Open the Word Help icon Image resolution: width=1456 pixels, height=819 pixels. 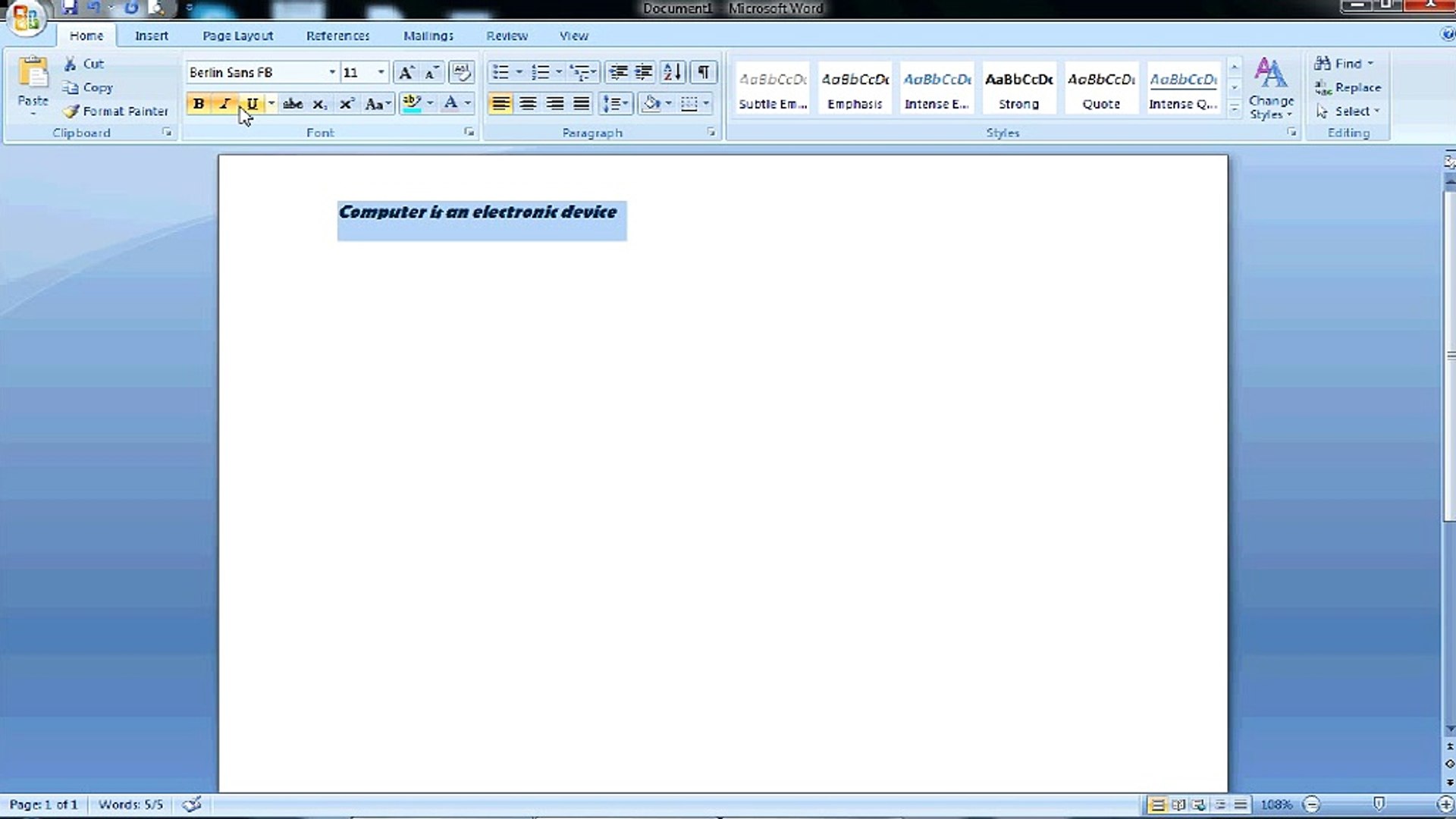tap(1448, 34)
